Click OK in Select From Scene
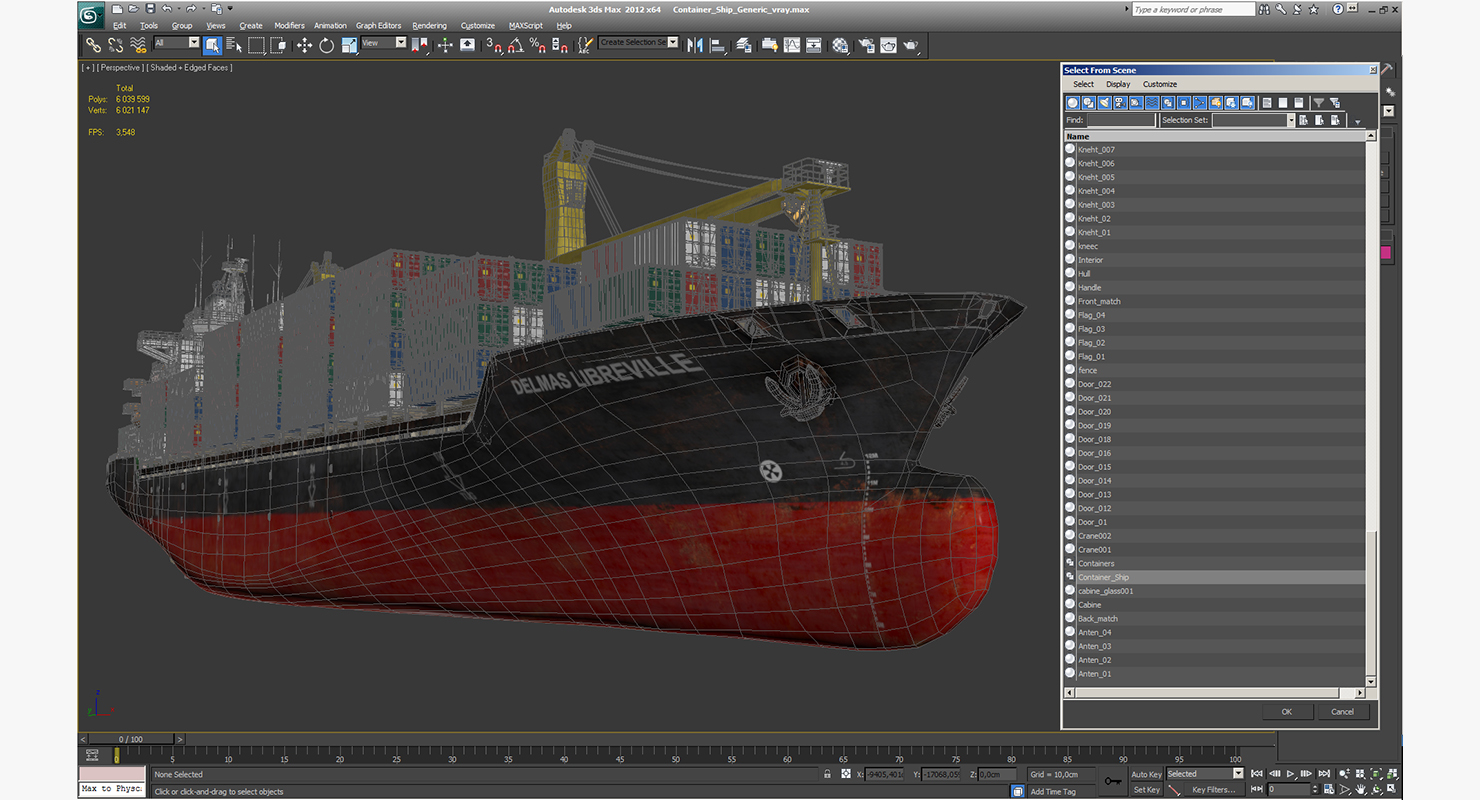The image size is (1480, 800). tap(1286, 712)
